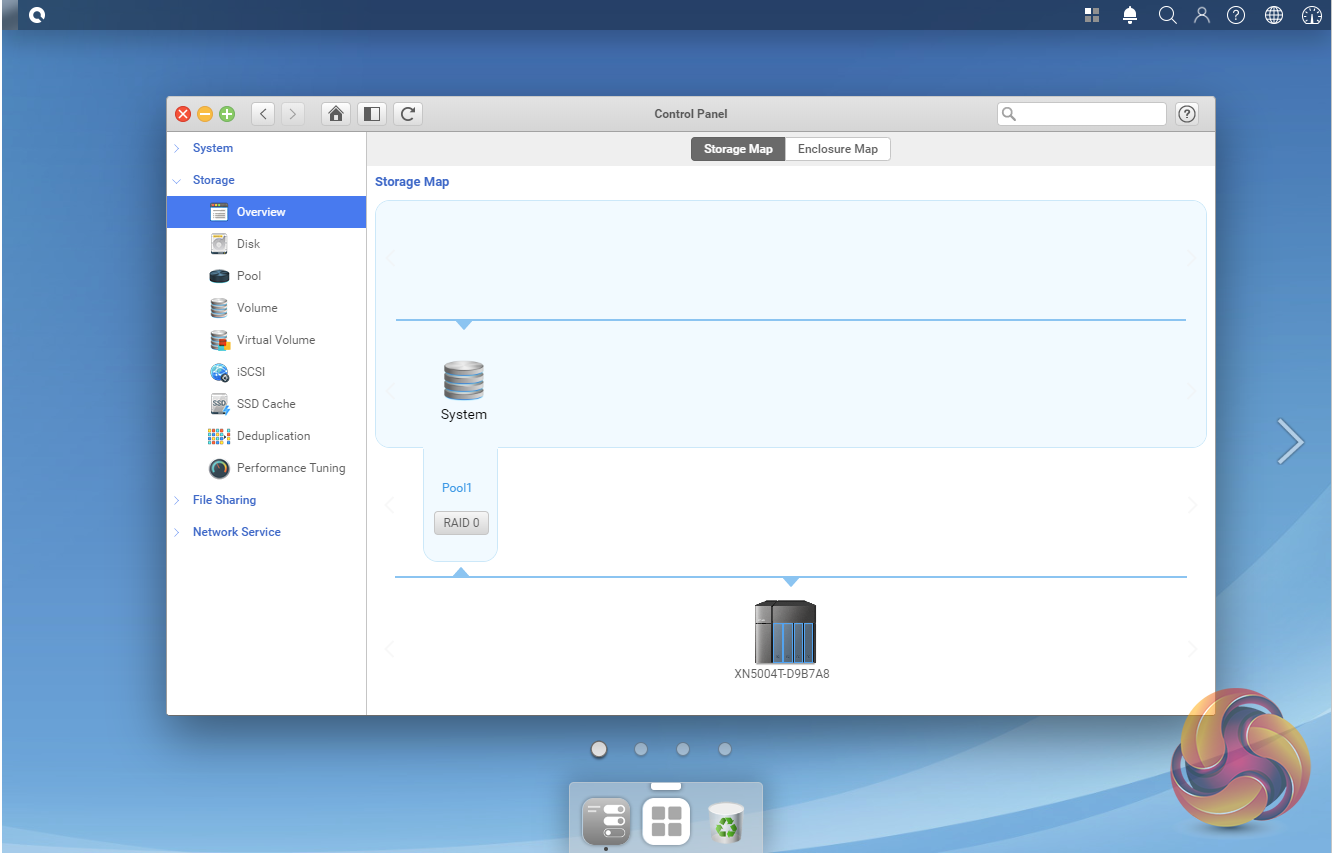Click the refresh icon in toolbar
The width and height of the screenshot is (1334, 854).
(x=408, y=114)
